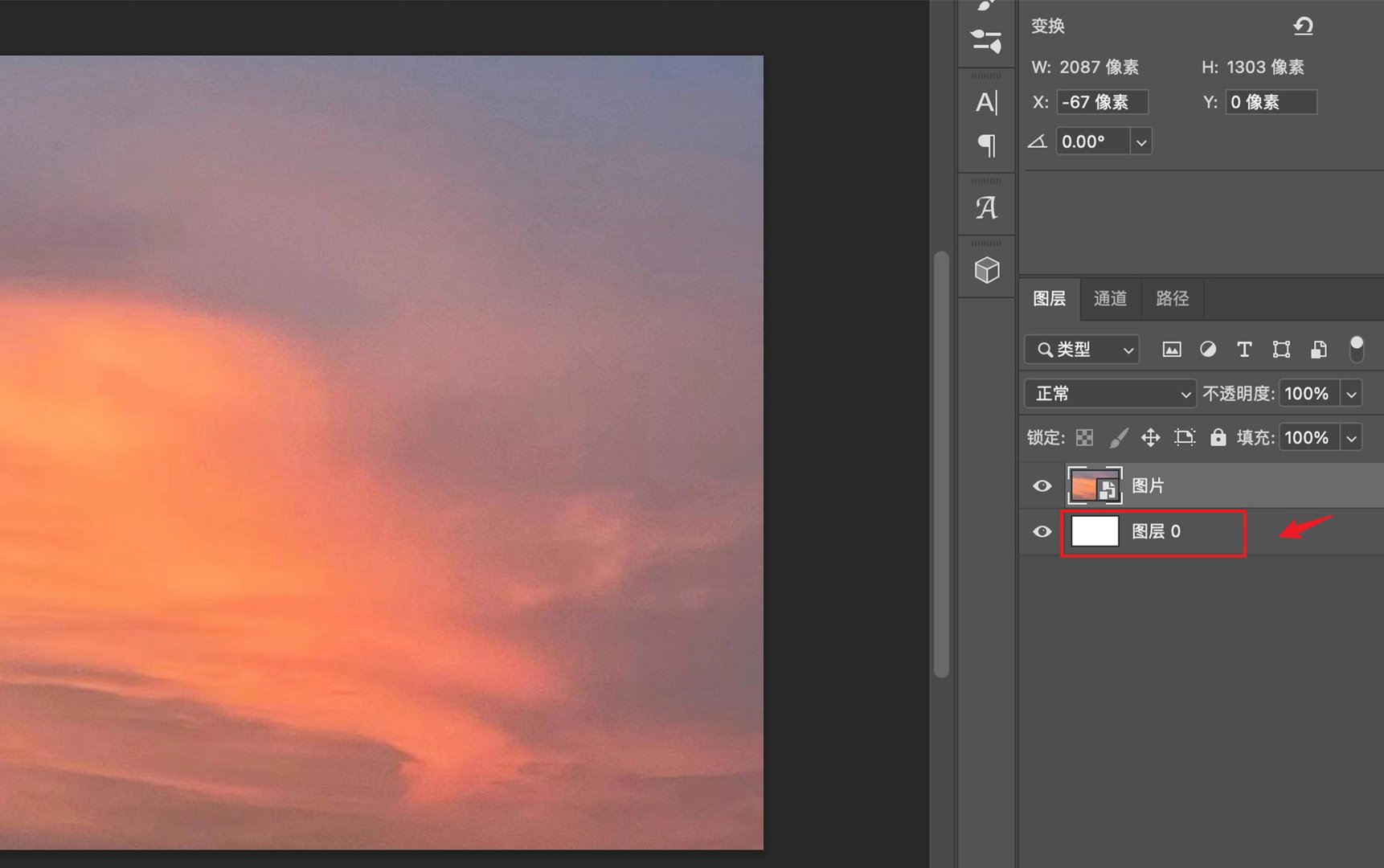
Task: Expand the 不透明度 opacity dropdown arrow
Action: [x=1352, y=394]
